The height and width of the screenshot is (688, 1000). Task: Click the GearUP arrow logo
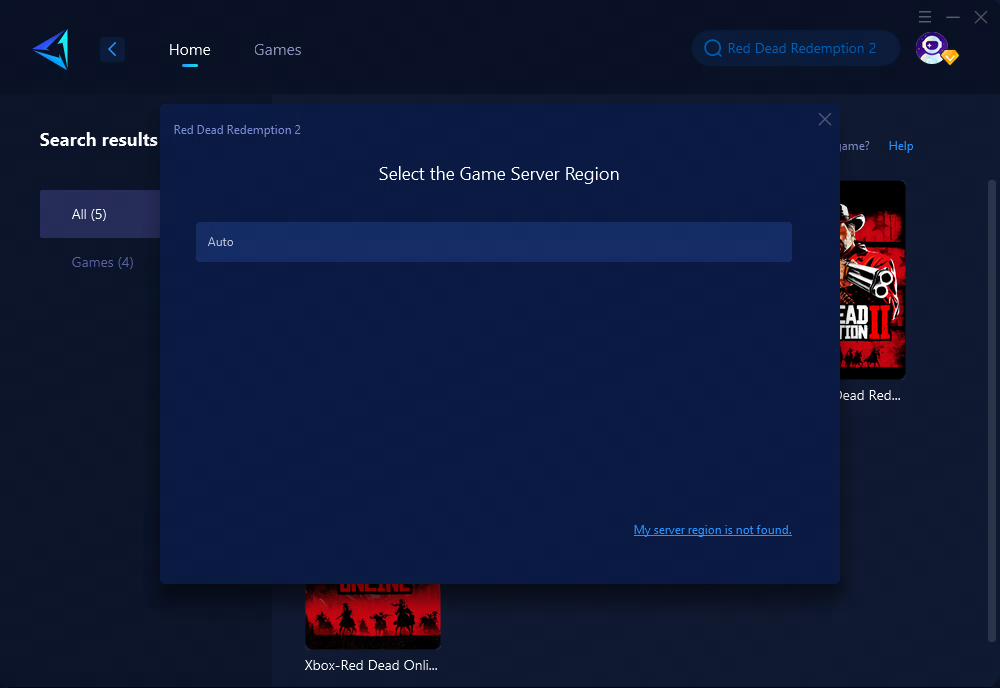(51, 49)
